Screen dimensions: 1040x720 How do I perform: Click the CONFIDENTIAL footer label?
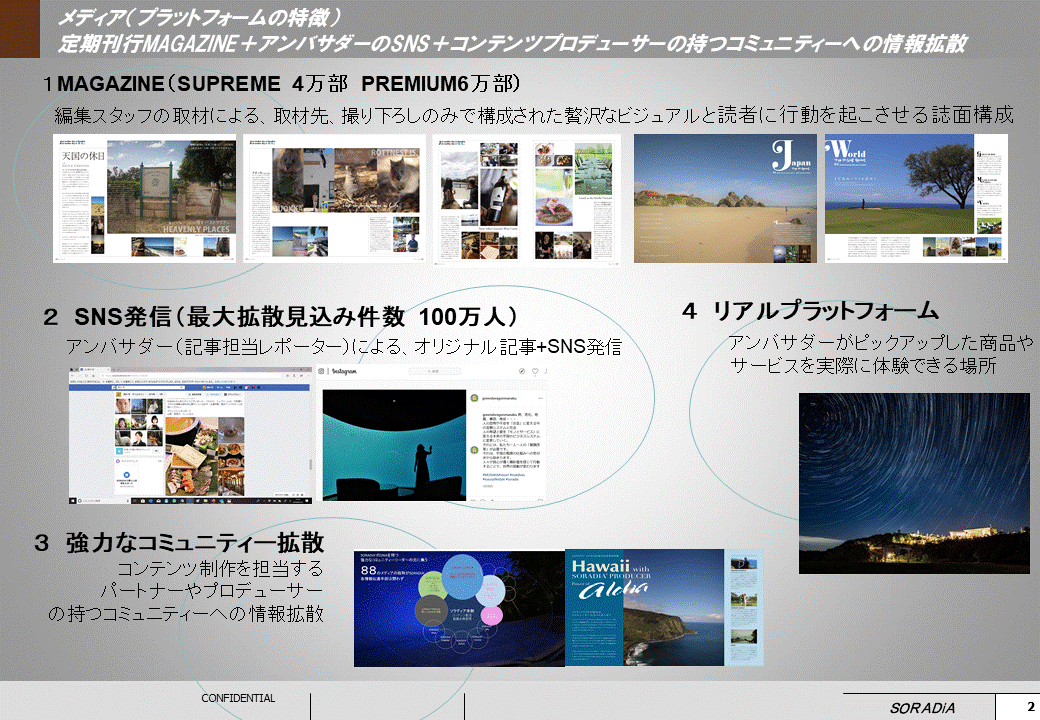point(238,698)
